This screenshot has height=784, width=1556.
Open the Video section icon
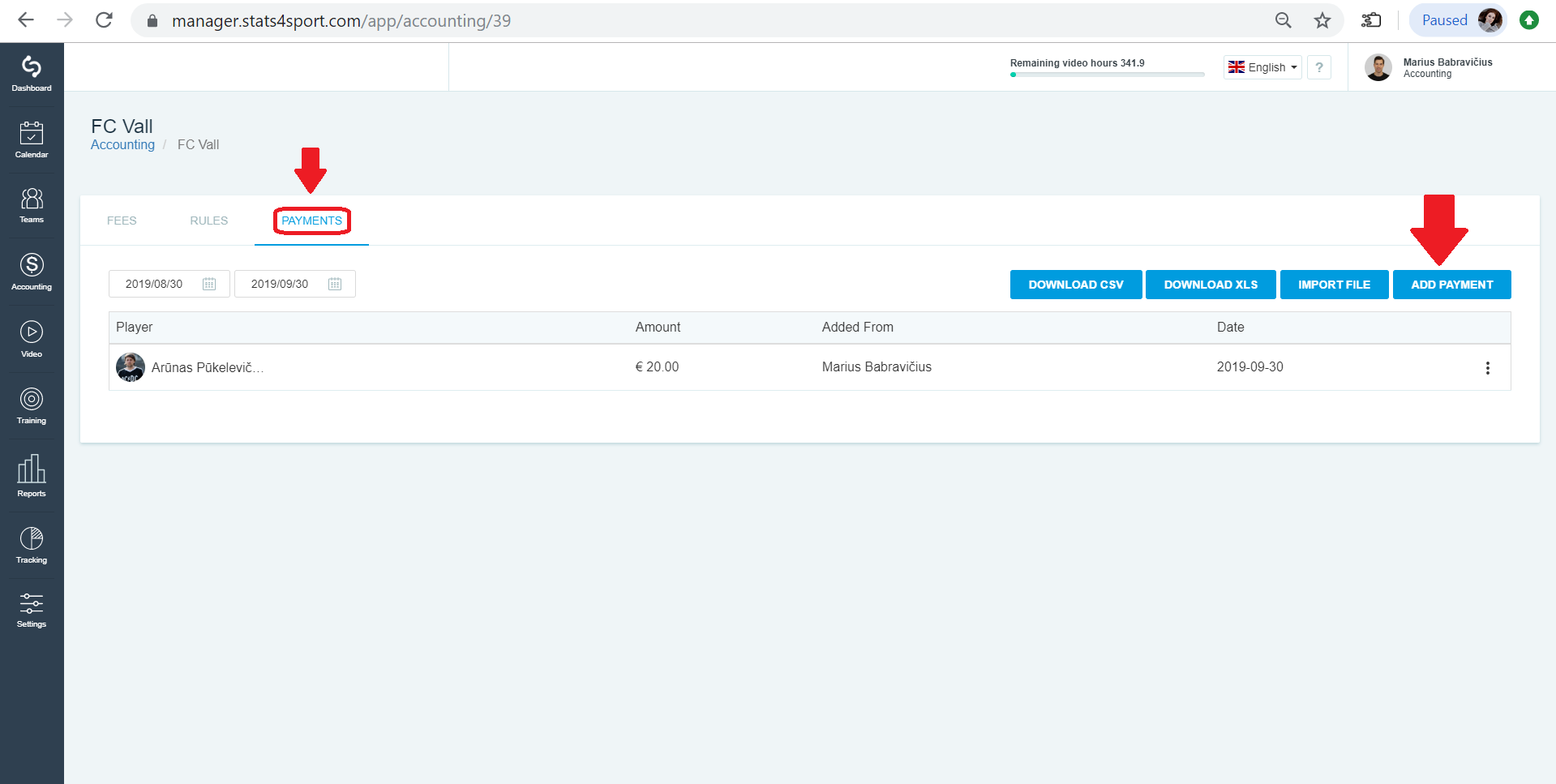[32, 339]
